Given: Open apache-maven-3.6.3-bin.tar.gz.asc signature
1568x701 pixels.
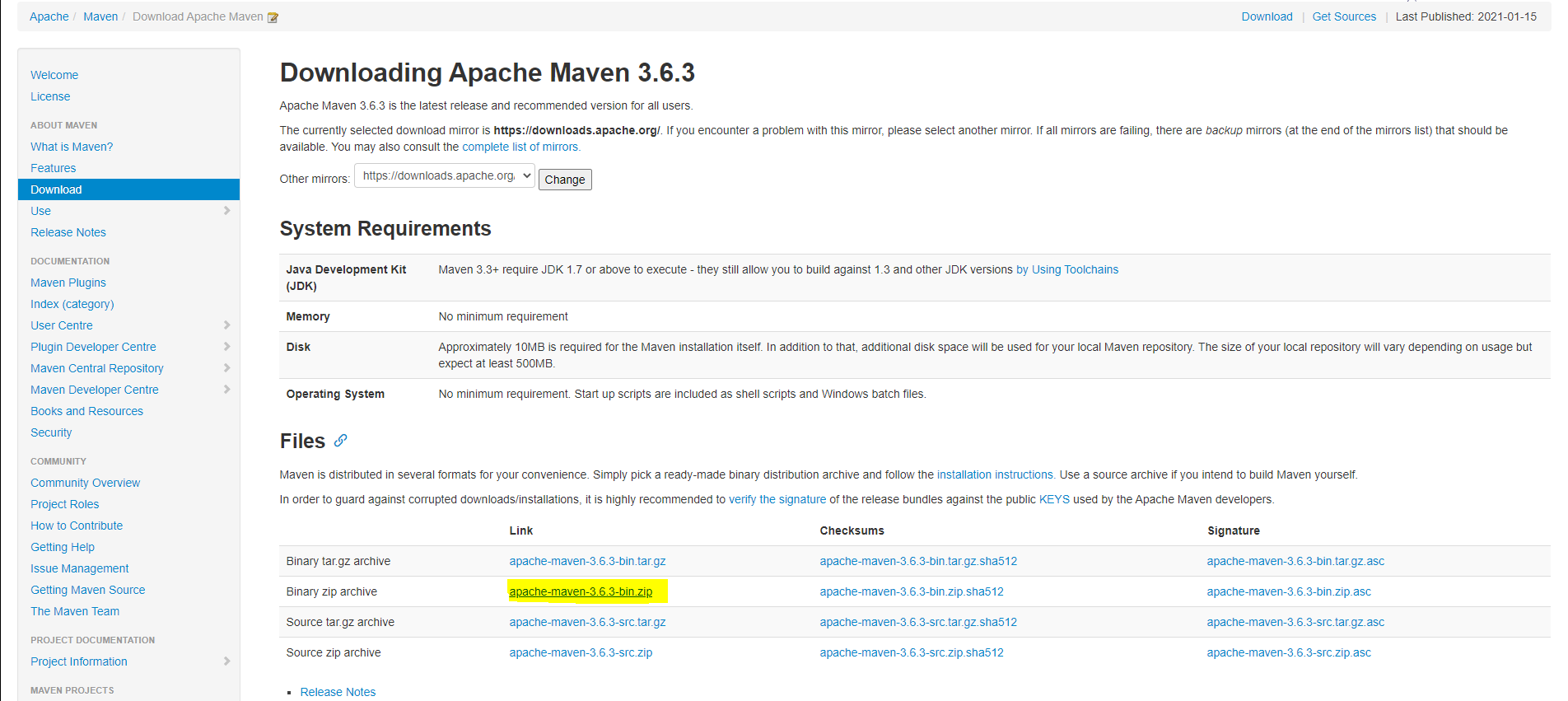Looking at the screenshot, I should pos(1295,561).
